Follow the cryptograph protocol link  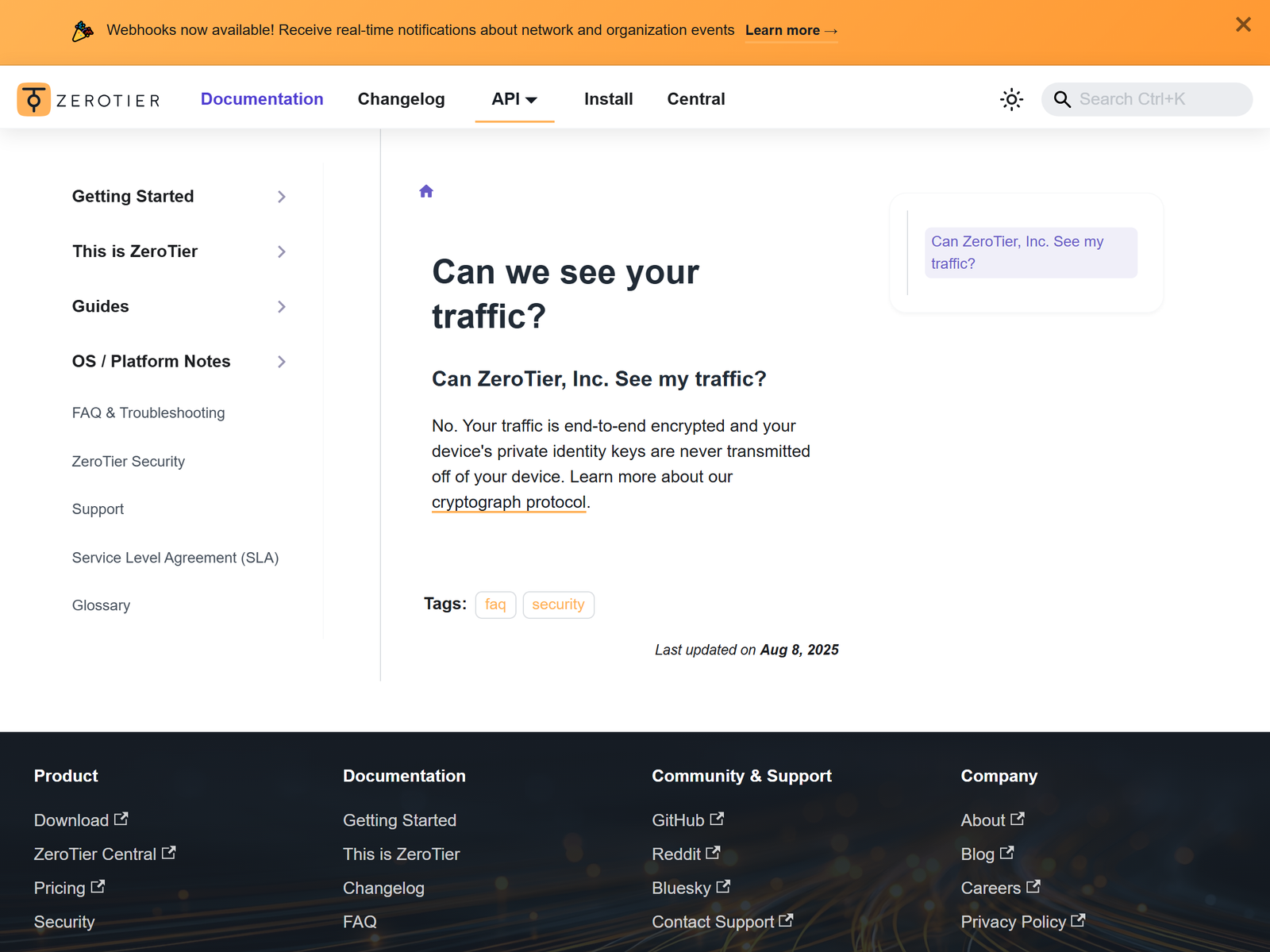pyautogui.click(x=509, y=502)
